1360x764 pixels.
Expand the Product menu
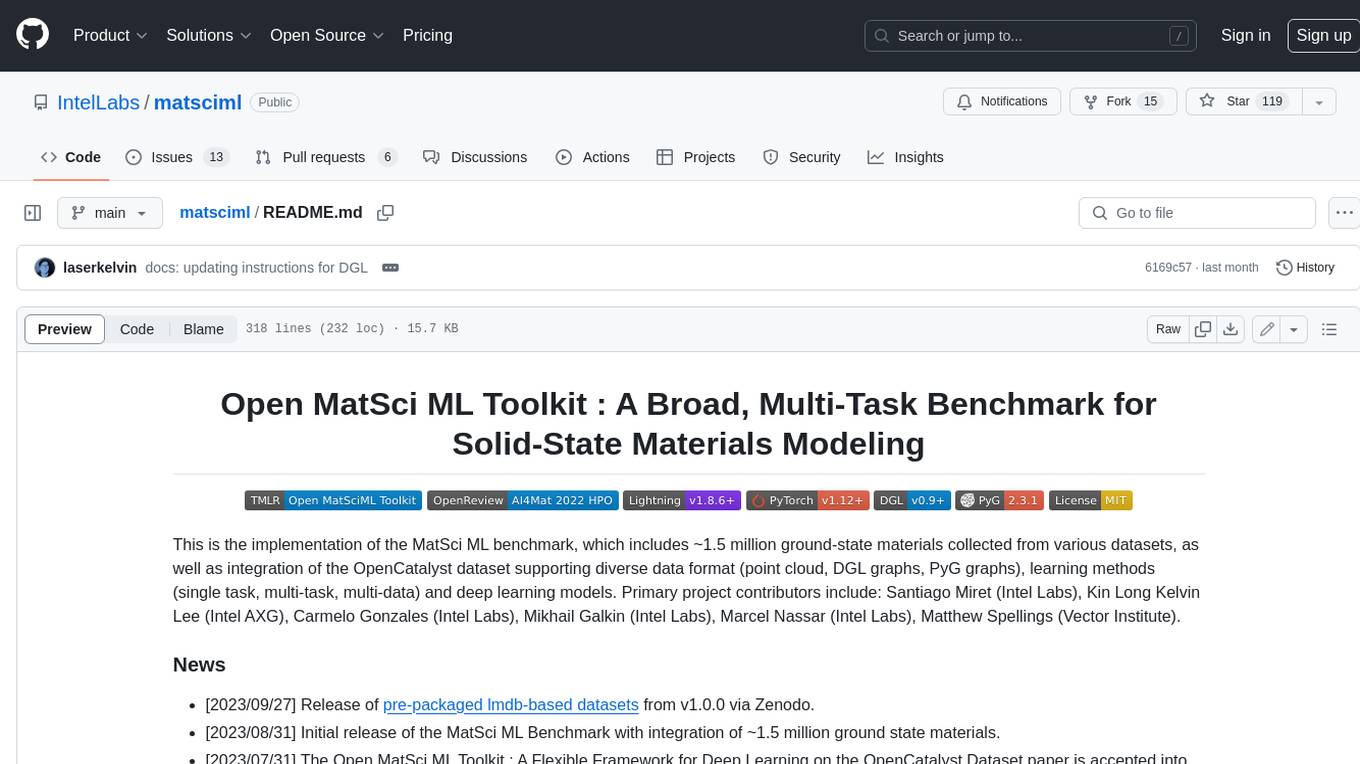click(110, 35)
